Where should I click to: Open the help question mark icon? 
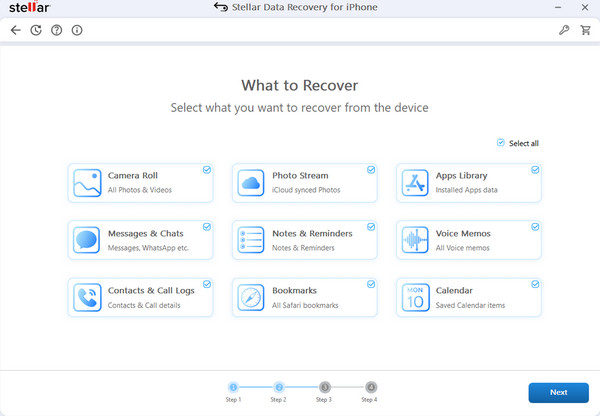(57, 30)
